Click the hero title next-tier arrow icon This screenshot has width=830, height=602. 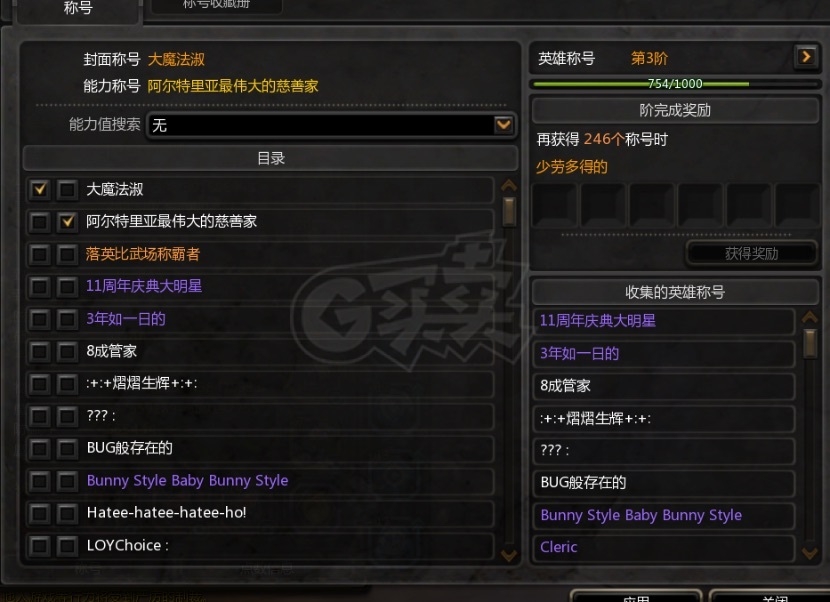pyautogui.click(x=806, y=56)
